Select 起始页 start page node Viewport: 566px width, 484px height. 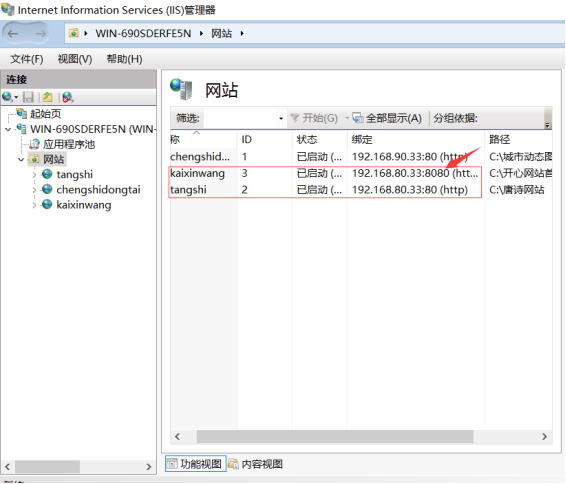click(x=45, y=114)
